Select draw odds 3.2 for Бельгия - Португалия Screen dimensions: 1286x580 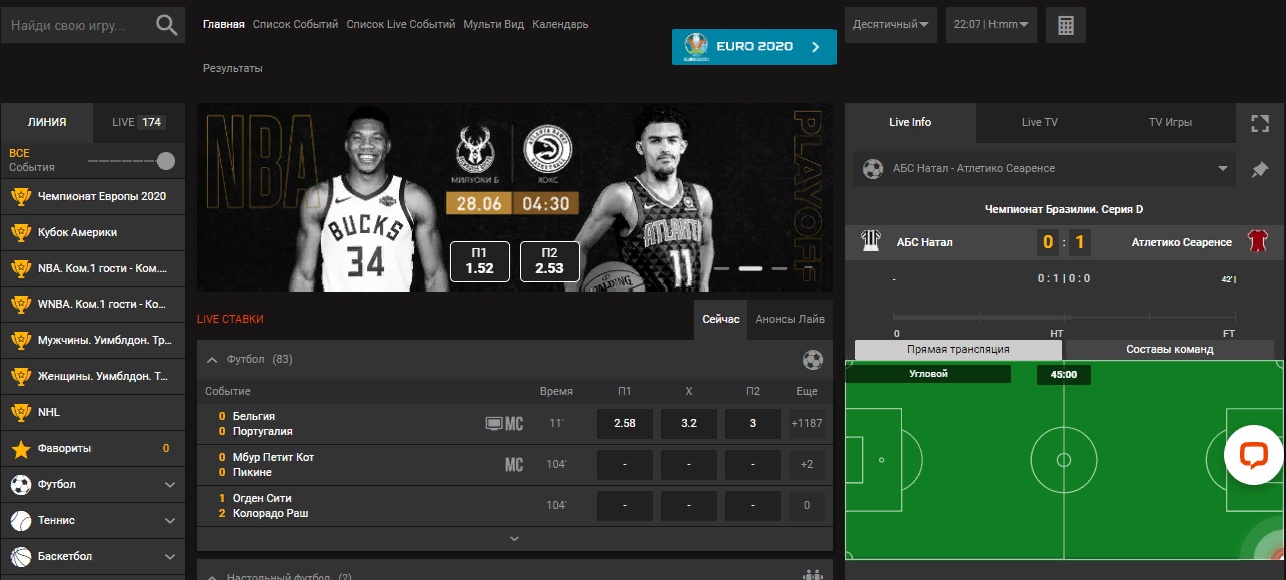(689, 424)
